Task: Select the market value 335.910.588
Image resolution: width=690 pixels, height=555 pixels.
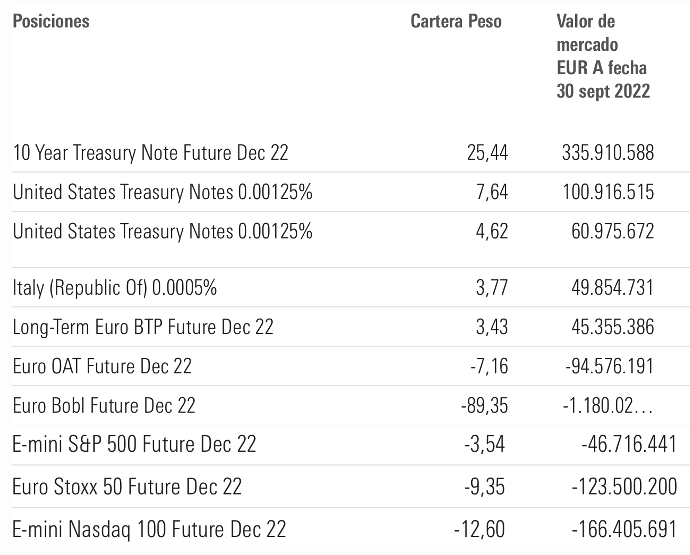Action: pyautogui.click(x=609, y=153)
